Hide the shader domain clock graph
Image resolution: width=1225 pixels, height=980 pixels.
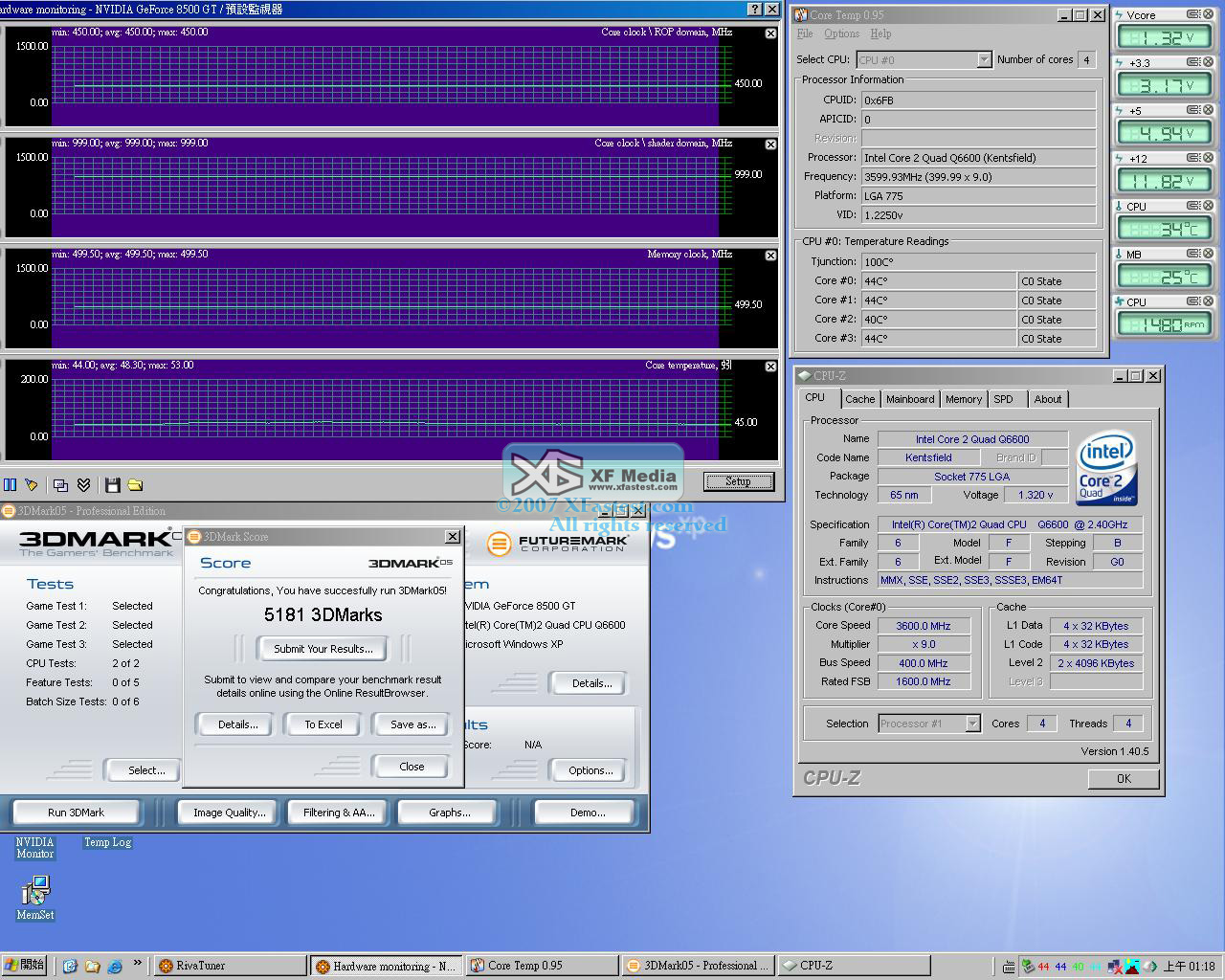770,145
